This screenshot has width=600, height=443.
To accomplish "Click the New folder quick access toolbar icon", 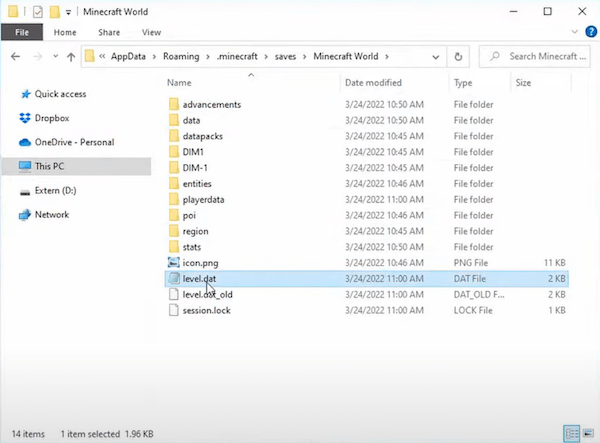I will pyautogui.click(x=54, y=12).
